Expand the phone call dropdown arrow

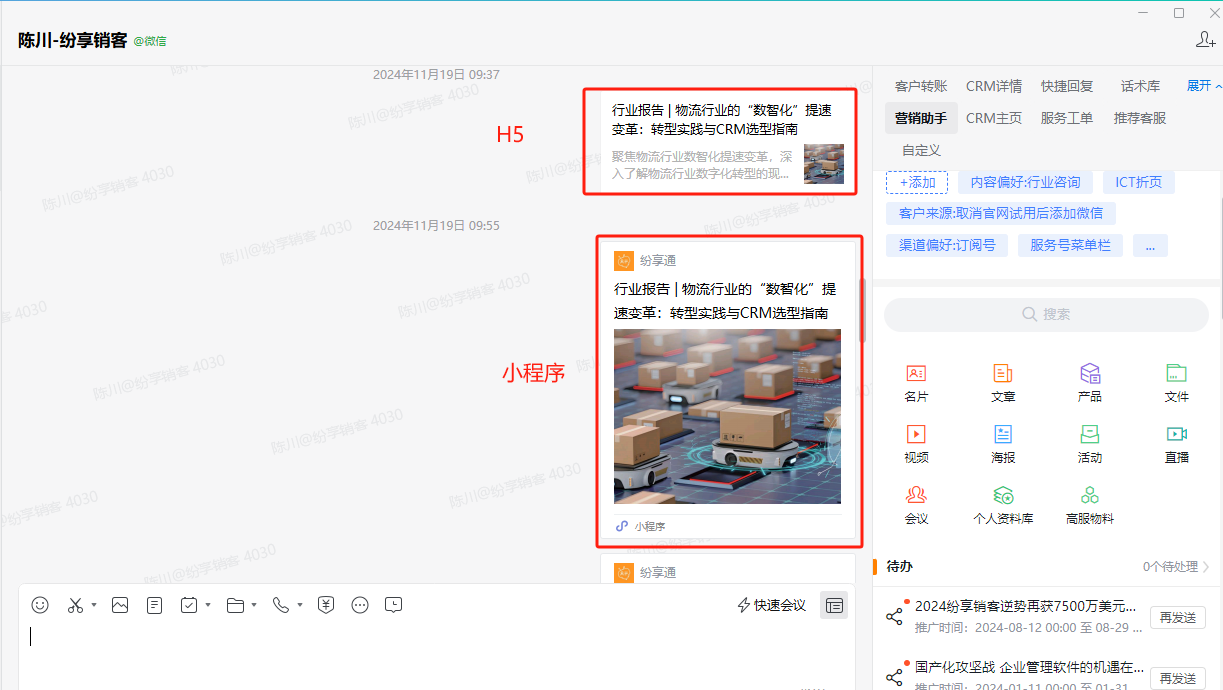click(x=299, y=605)
